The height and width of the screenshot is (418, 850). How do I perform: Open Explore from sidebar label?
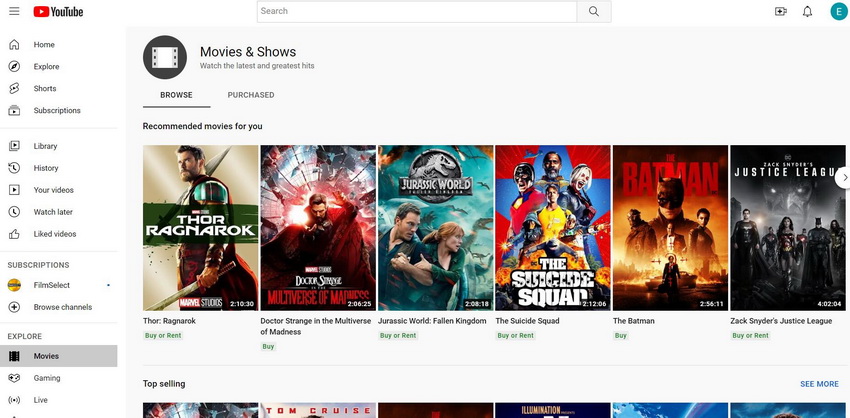[x=47, y=66]
